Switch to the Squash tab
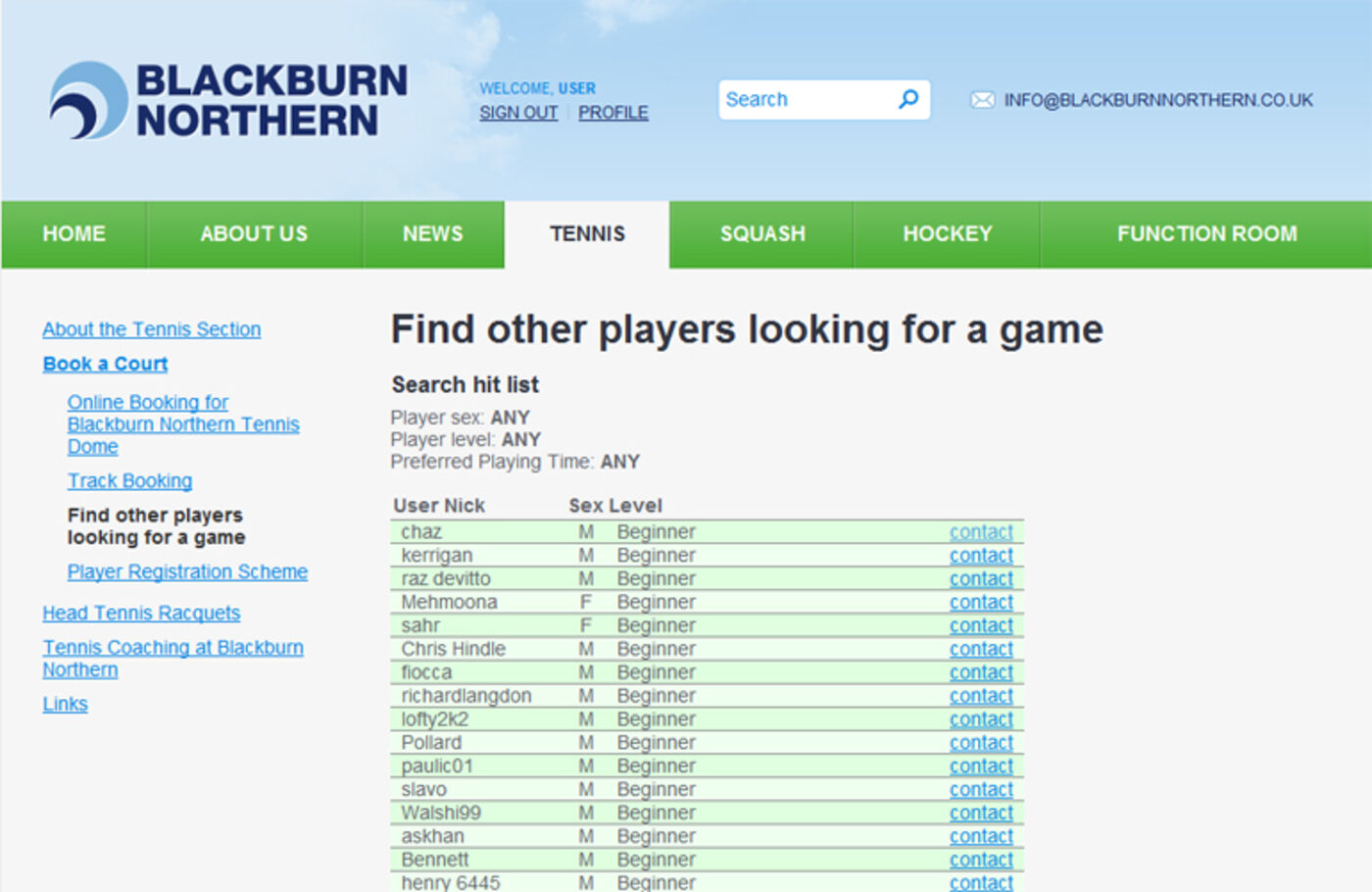Viewport: 1372px width, 892px height. point(762,234)
